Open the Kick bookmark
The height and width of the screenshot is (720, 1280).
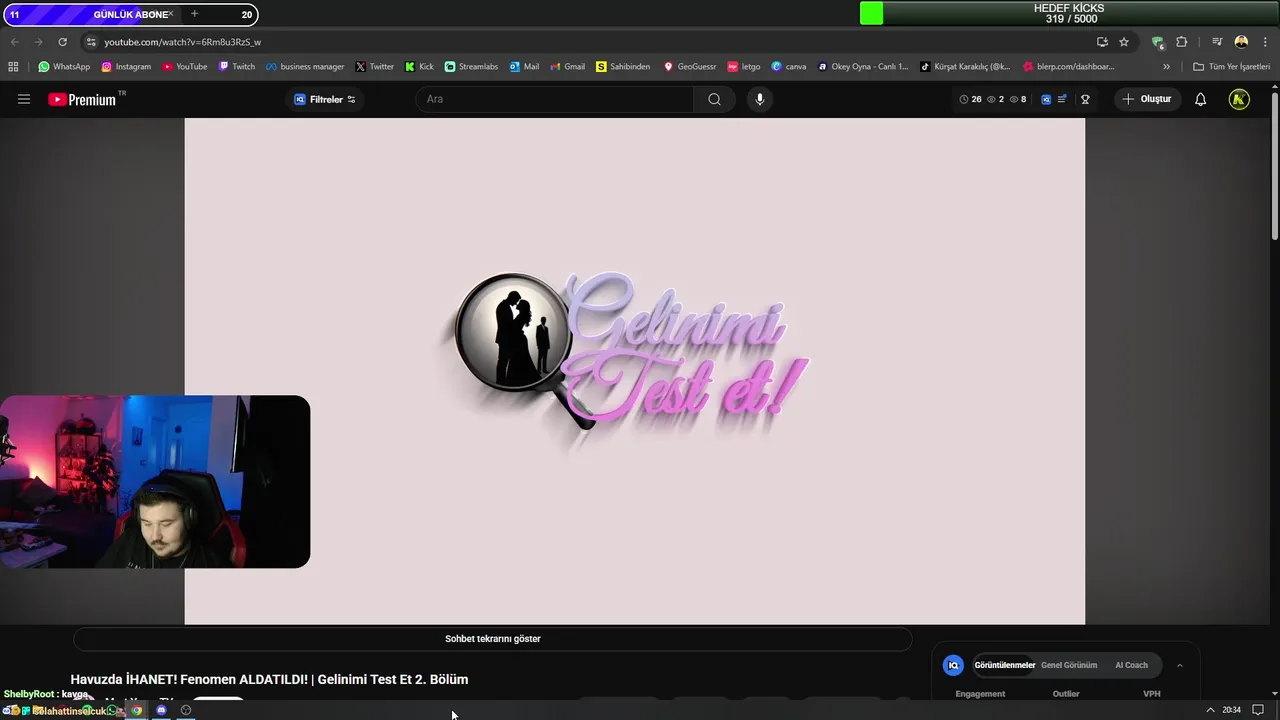coord(419,67)
